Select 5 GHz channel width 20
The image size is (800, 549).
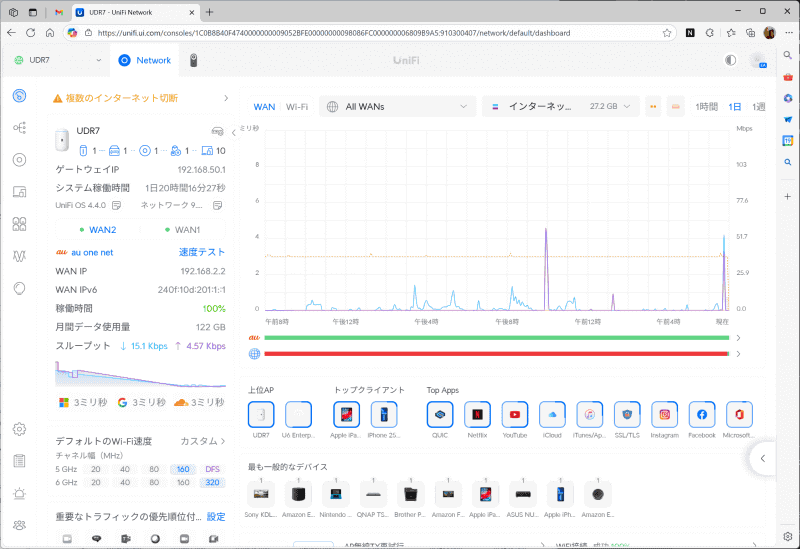click(x=95, y=469)
